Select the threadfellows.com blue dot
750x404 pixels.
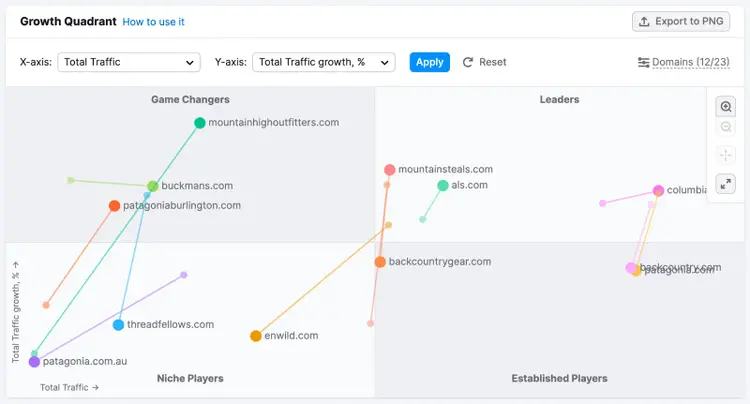118,325
